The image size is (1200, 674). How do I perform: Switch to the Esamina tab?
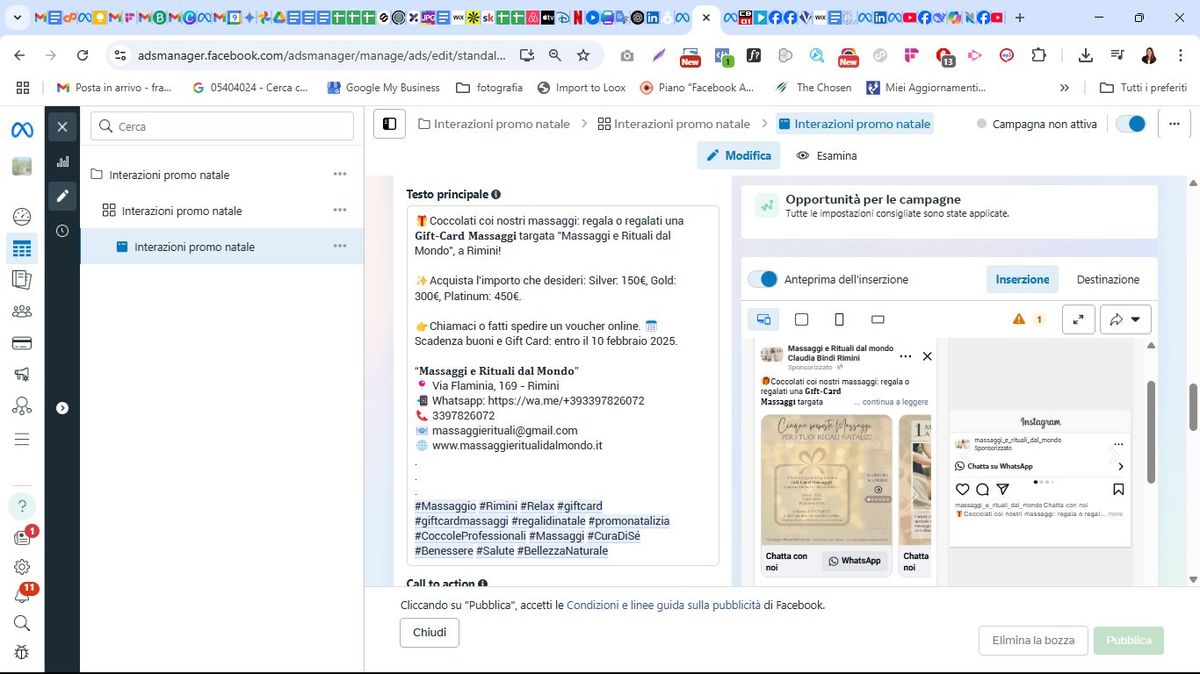point(827,155)
